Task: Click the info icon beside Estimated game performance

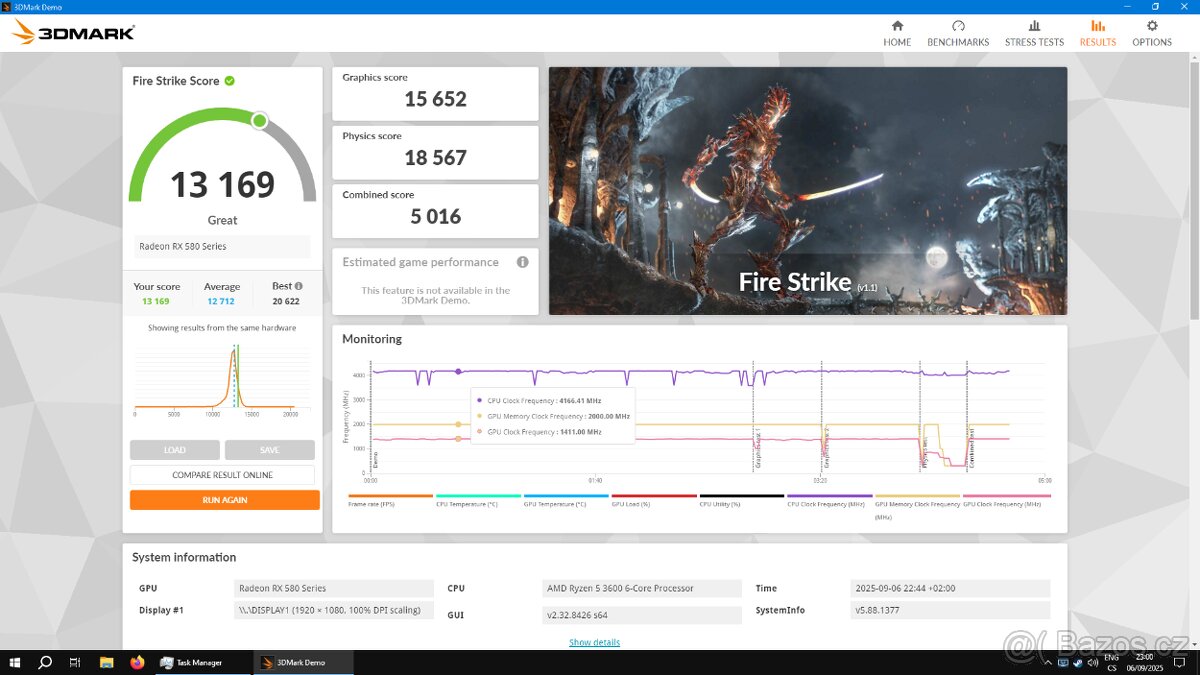Action: point(522,261)
